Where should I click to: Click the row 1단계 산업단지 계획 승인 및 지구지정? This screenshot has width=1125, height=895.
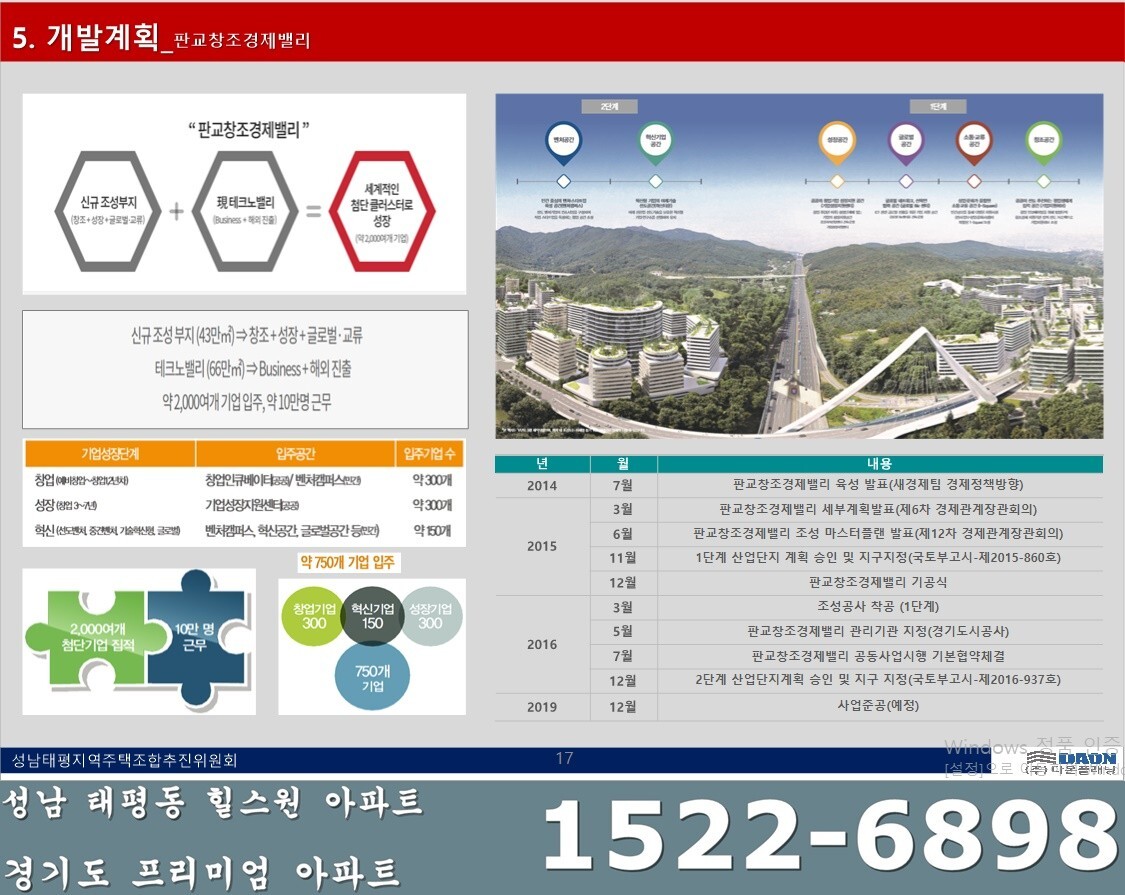coord(878,558)
